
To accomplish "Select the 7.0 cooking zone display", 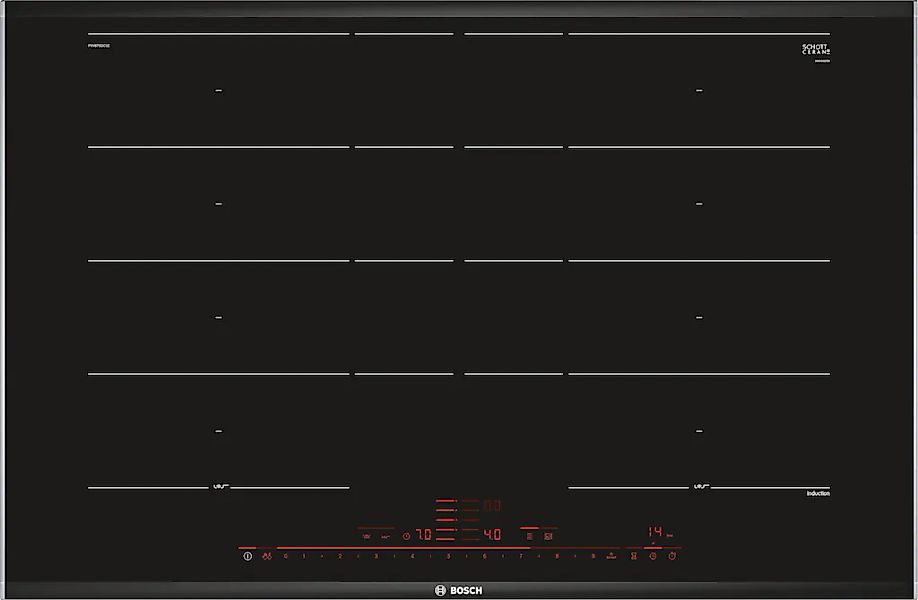I will point(424,535).
